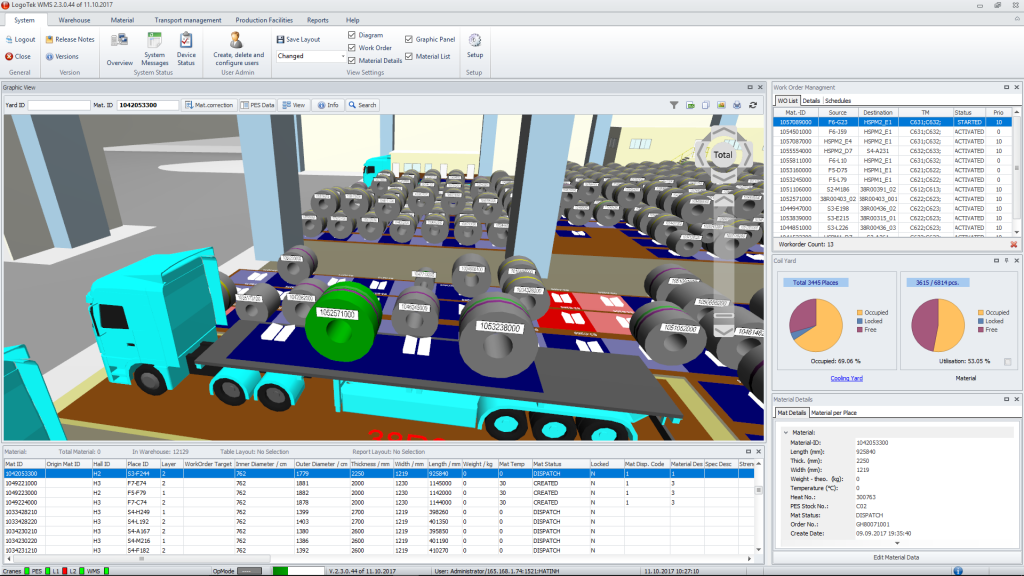This screenshot has height=576, width=1024.
Task: Open the Schedules tab in Work Order Management
Action: tap(838, 101)
